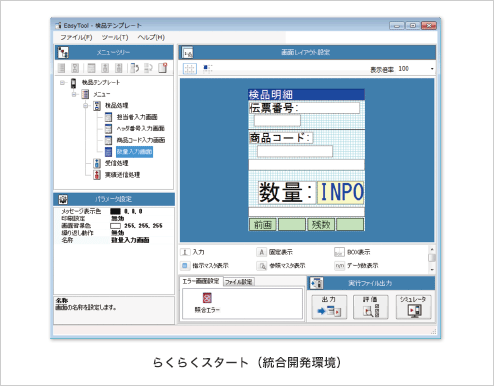The image size is (494, 386).
Task: Select the 実績送信処理 tree item
Action: (122, 175)
